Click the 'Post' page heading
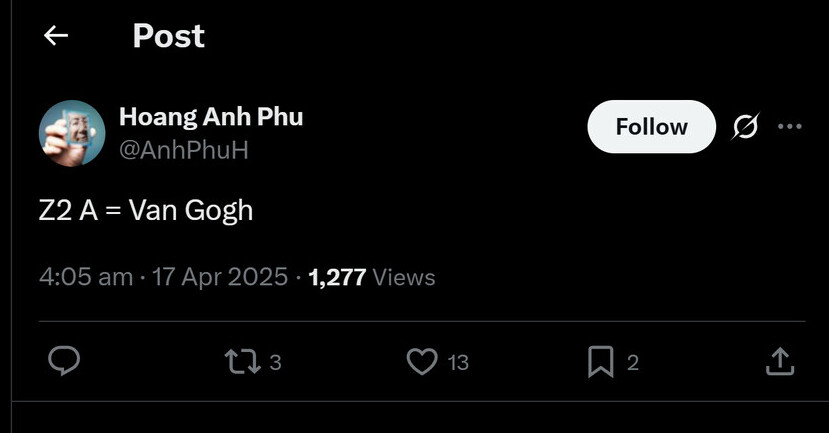The width and height of the screenshot is (829, 433). (169, 36)
